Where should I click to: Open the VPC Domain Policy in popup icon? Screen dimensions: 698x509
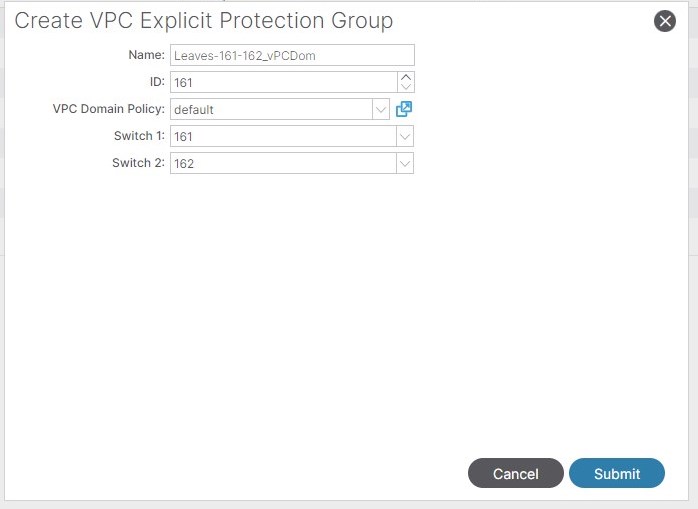[x=404, y=109]
